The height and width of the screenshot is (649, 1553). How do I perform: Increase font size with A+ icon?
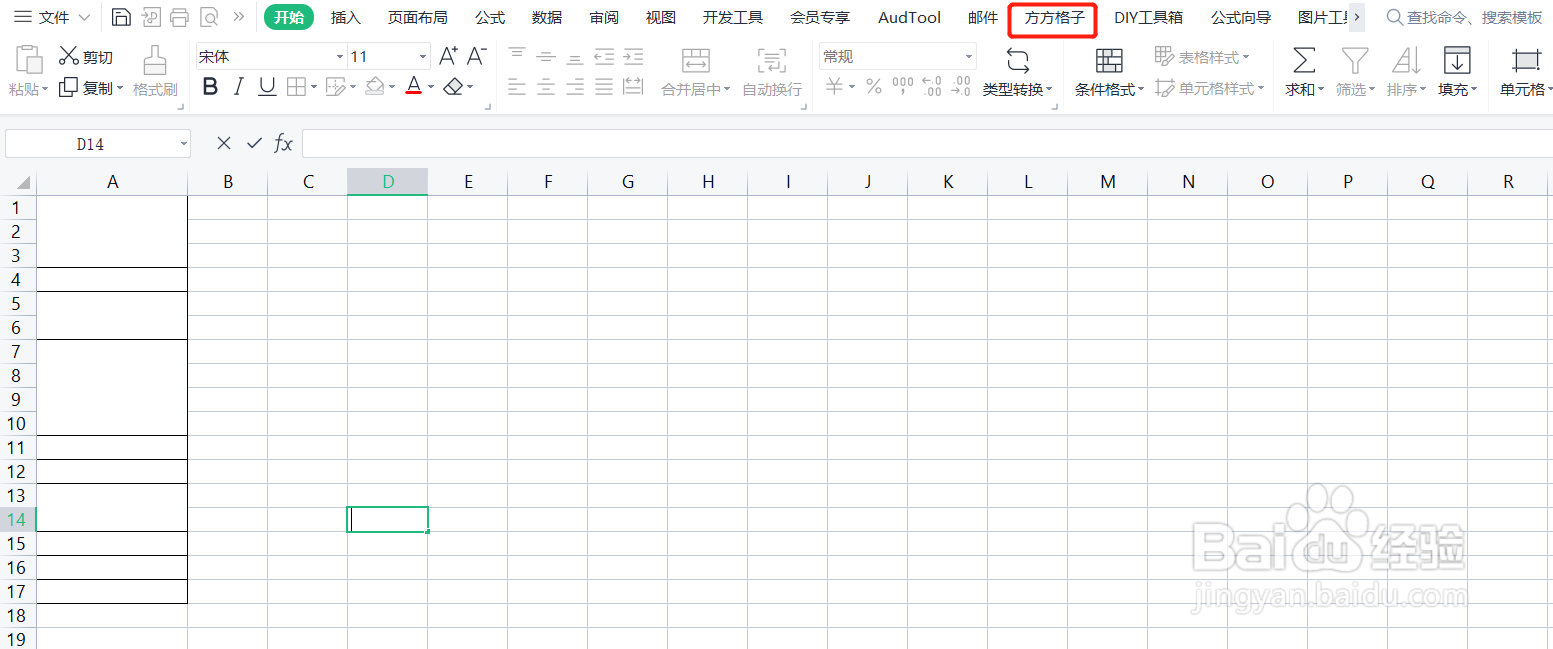point(449,56)
